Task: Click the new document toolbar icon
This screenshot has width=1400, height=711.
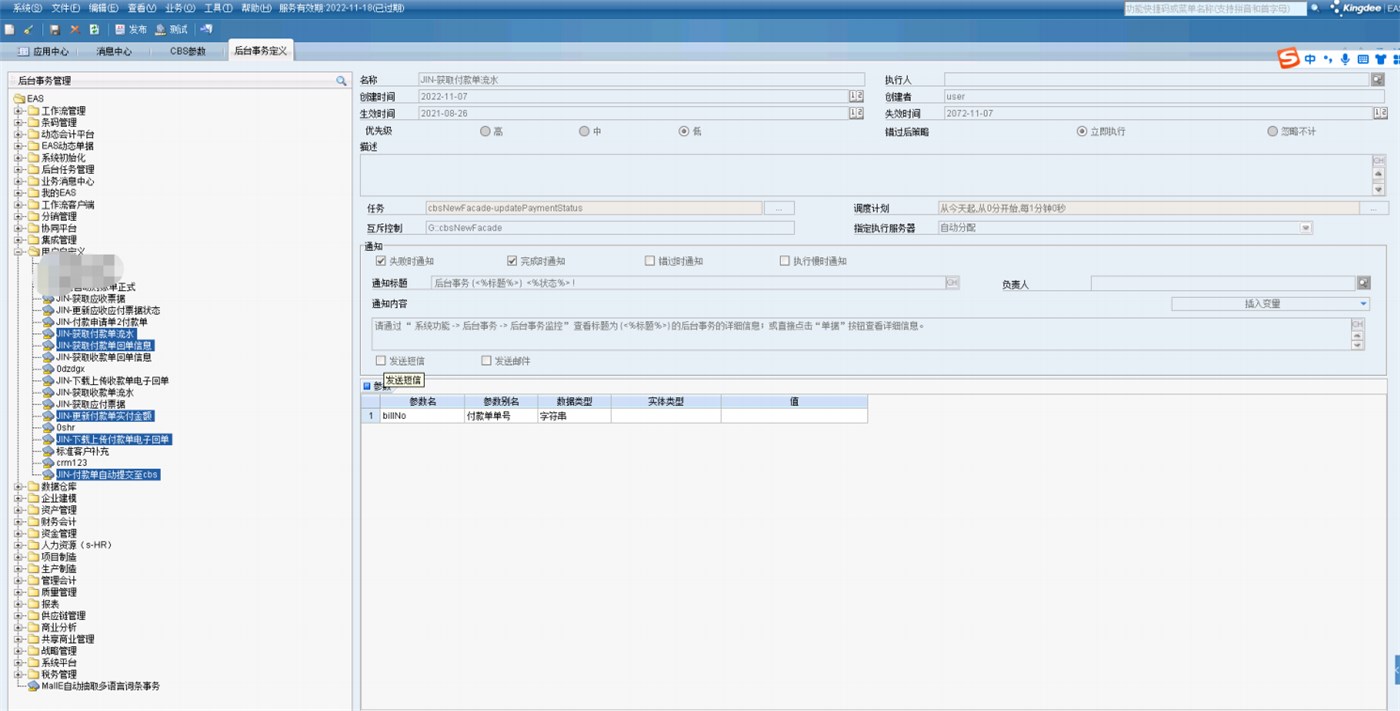Action: (x=9, y=30)
